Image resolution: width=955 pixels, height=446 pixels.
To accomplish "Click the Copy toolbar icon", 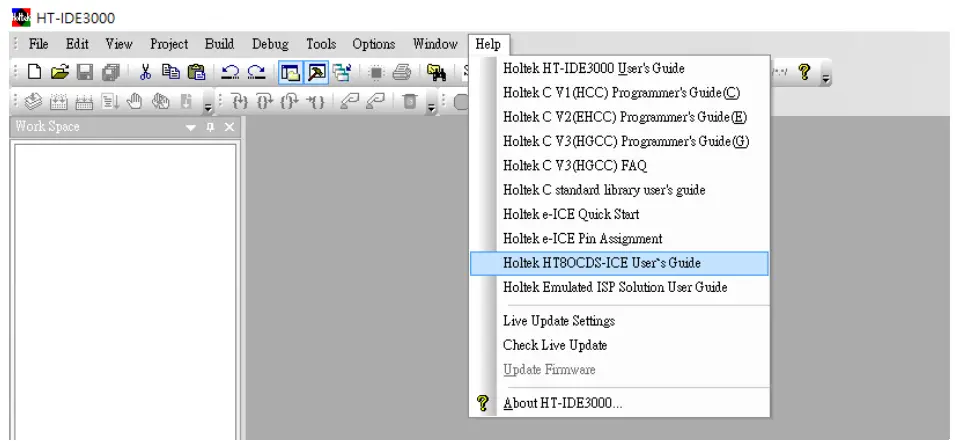I will [171, 73].
